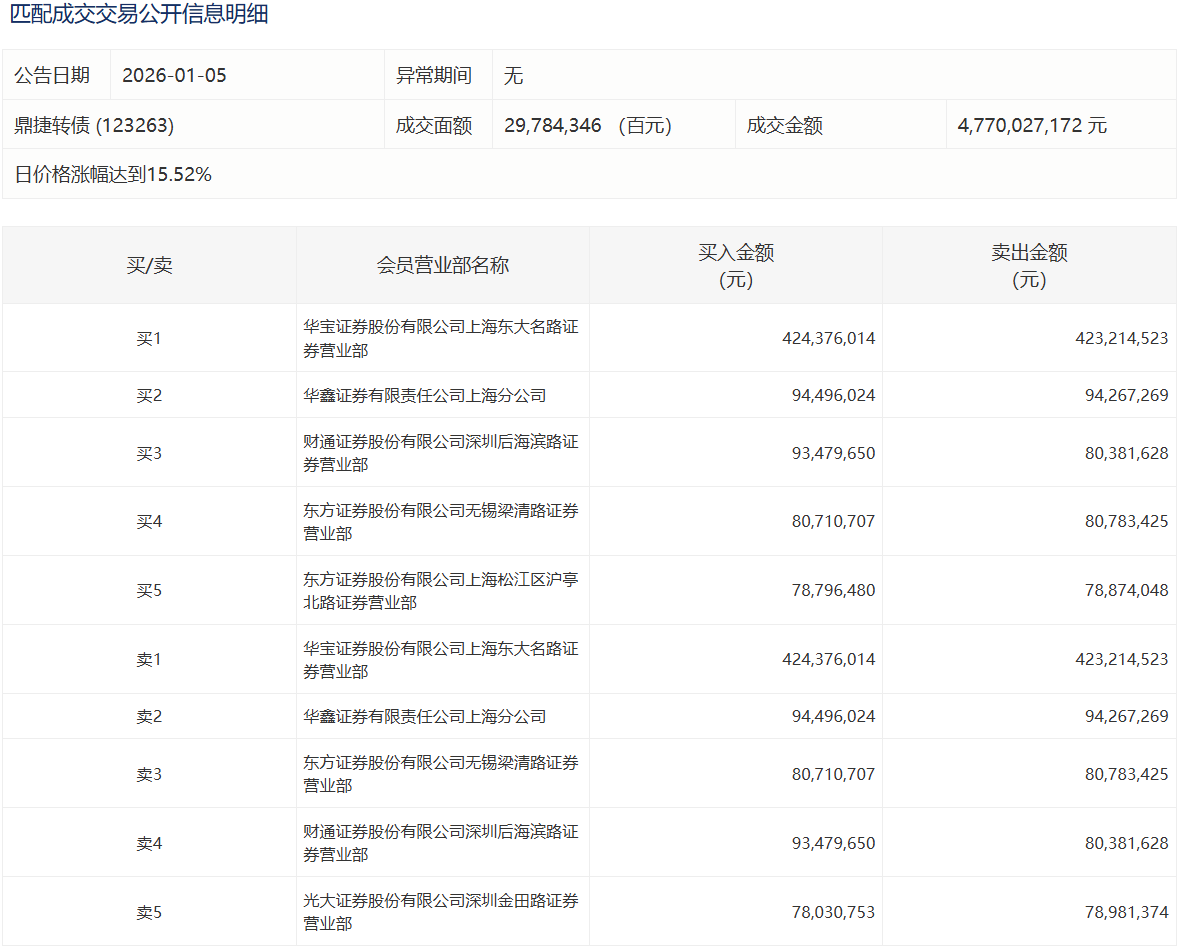Image resolution: width=1179 pixels, height=951 pixels.
Task: Click the 异常期间 field label
Action: 434,75
